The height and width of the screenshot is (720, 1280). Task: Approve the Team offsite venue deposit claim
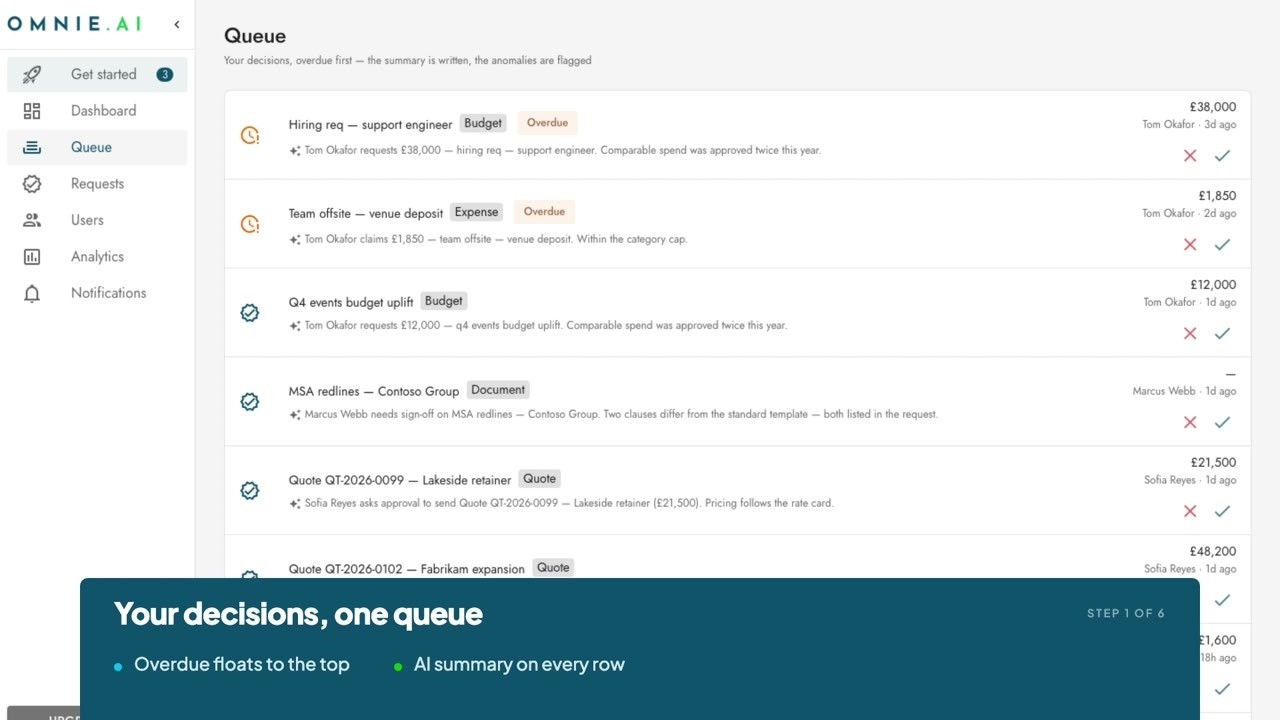click(x=1222, y=245)
